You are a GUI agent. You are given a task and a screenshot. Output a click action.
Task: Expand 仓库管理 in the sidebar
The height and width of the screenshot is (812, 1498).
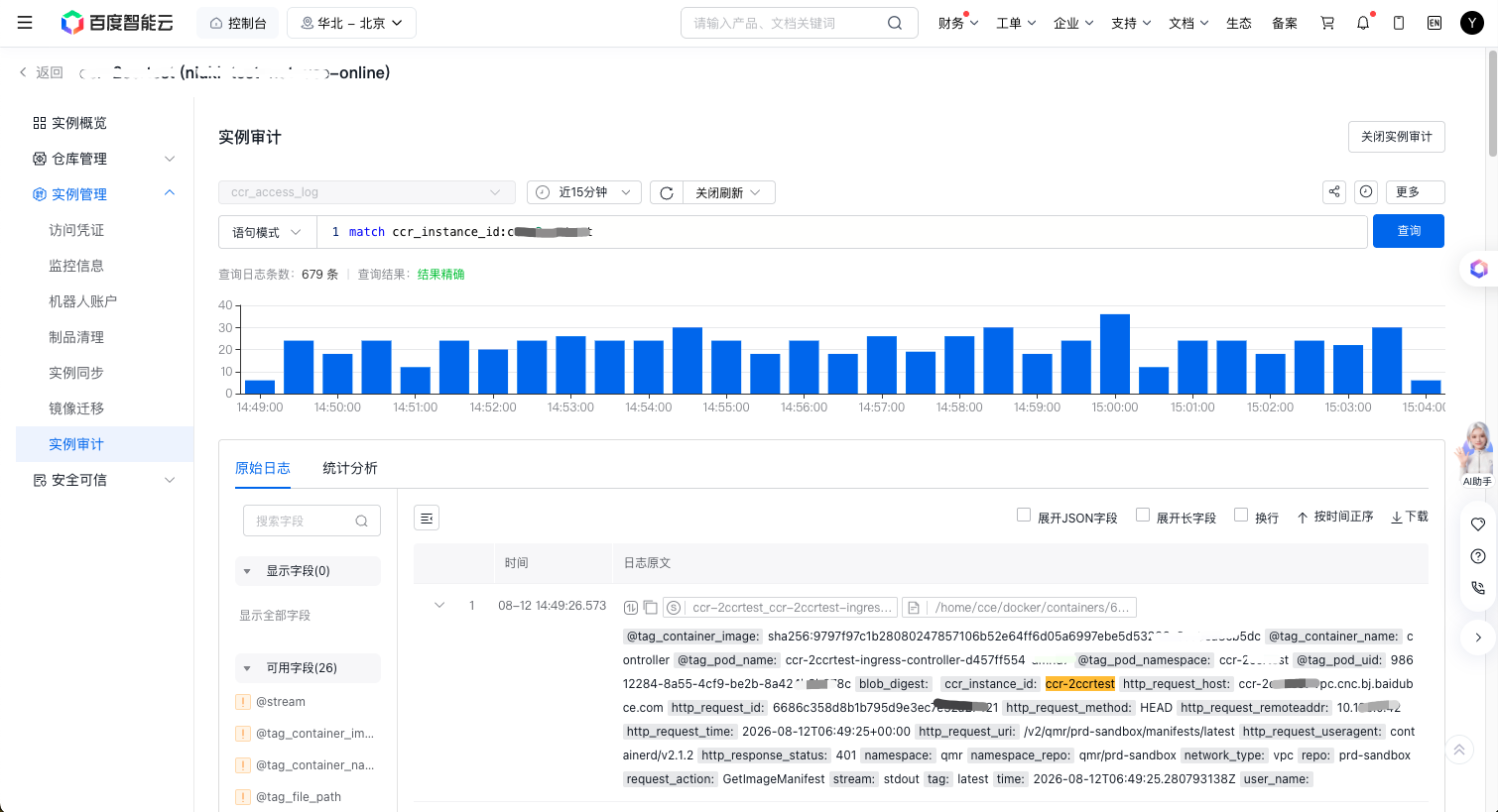(104, 159)
